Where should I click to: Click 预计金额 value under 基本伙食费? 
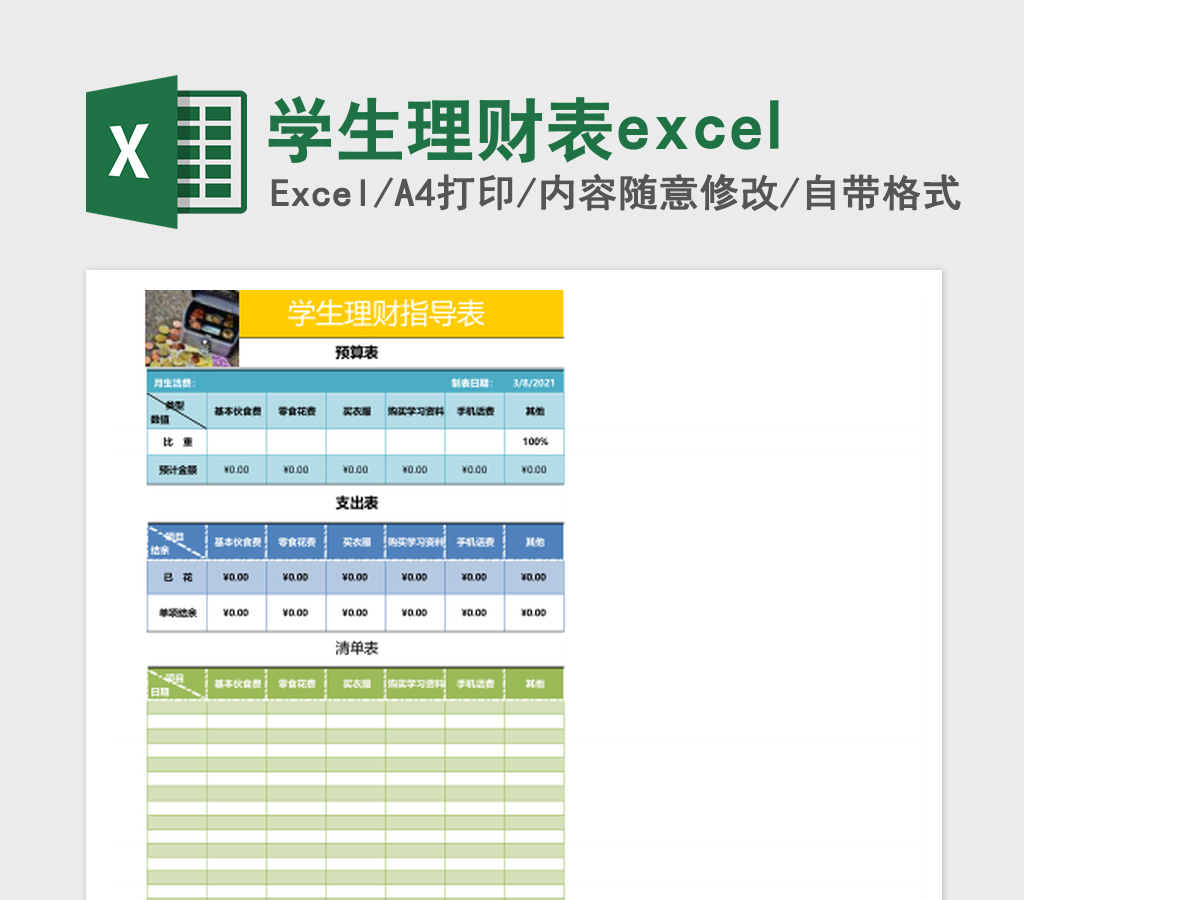pos(237,469)
